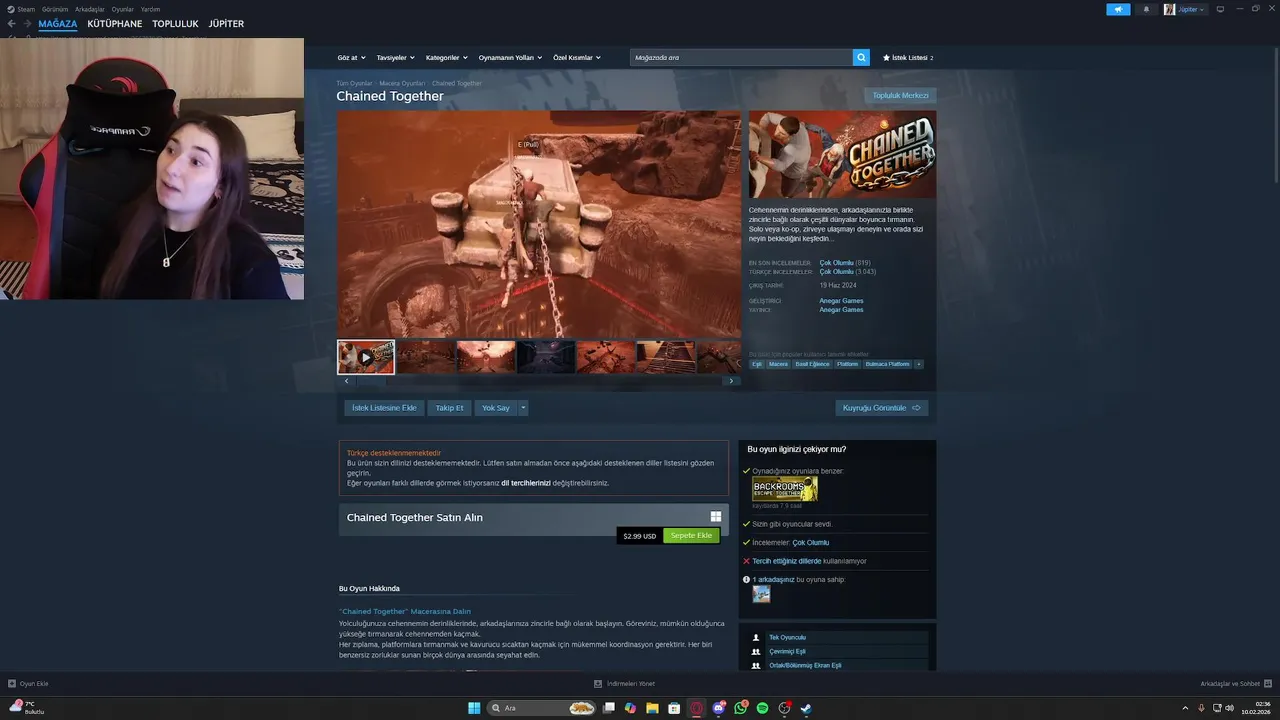The height and width of the screenshot is (720, 1280).
Task: Click the dil tercihlerinizi link
Action: pyautogui.click(x=526, y=483)
